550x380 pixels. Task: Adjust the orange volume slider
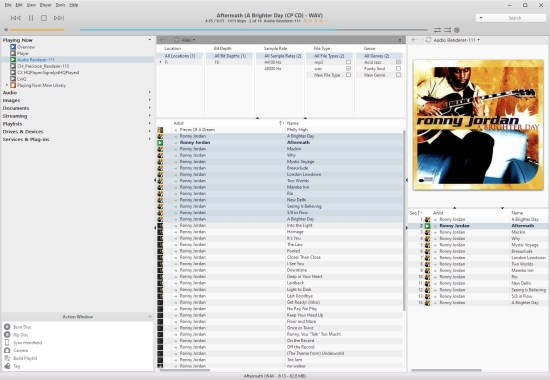[37, 30]
